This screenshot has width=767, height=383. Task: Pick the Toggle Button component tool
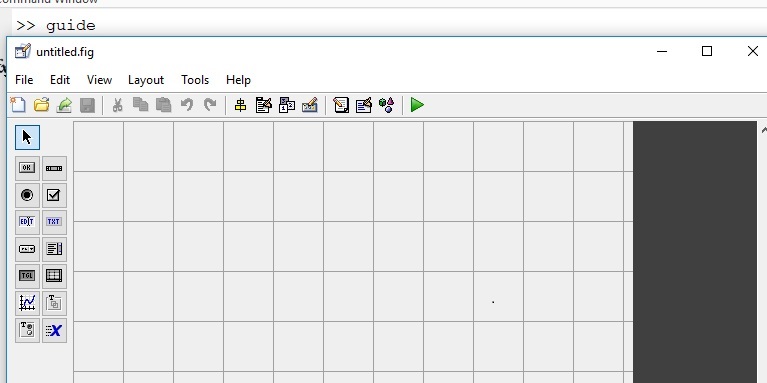pos(27,276)
